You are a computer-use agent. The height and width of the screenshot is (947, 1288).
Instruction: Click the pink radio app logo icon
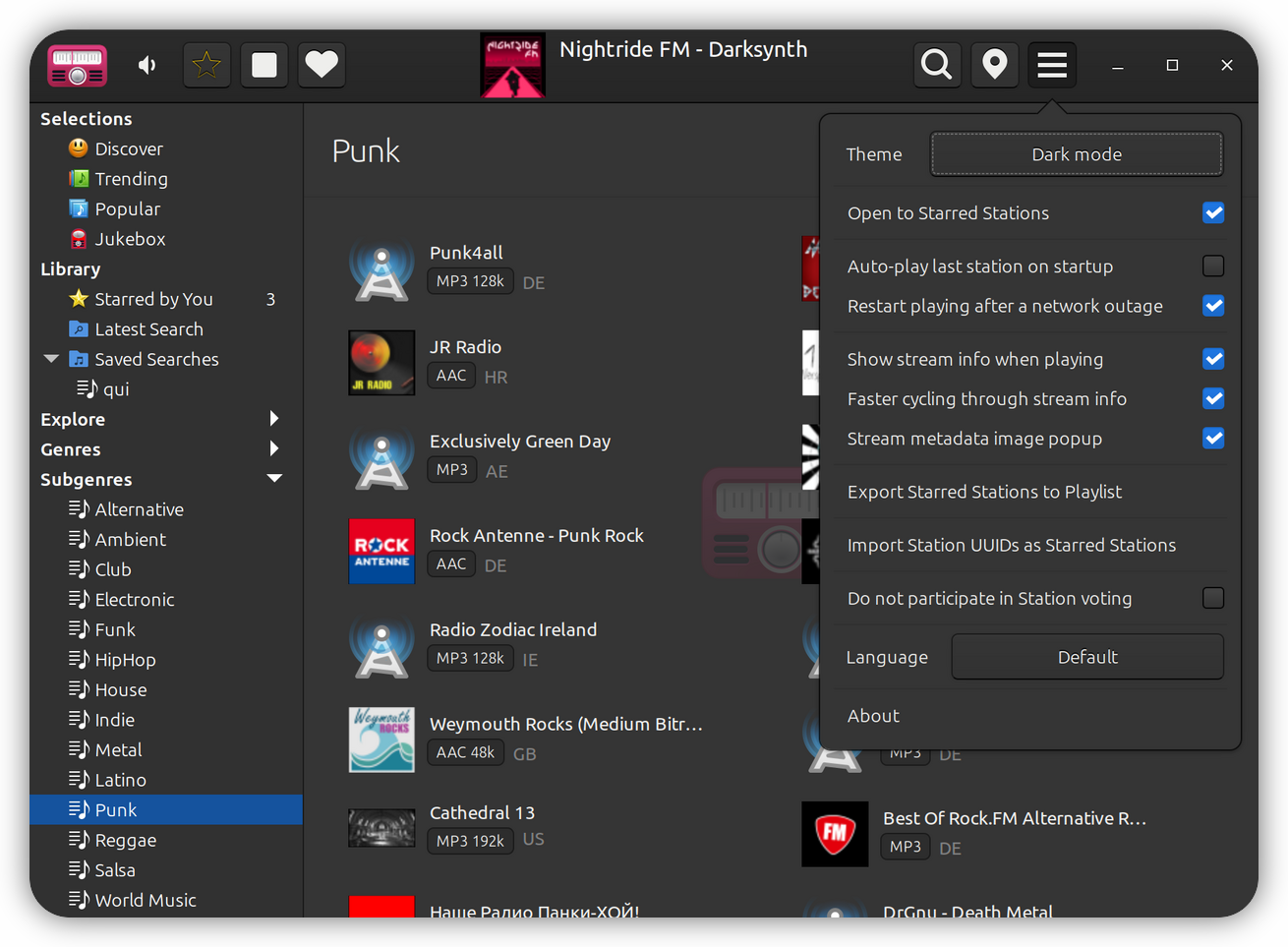pos(78,66)
